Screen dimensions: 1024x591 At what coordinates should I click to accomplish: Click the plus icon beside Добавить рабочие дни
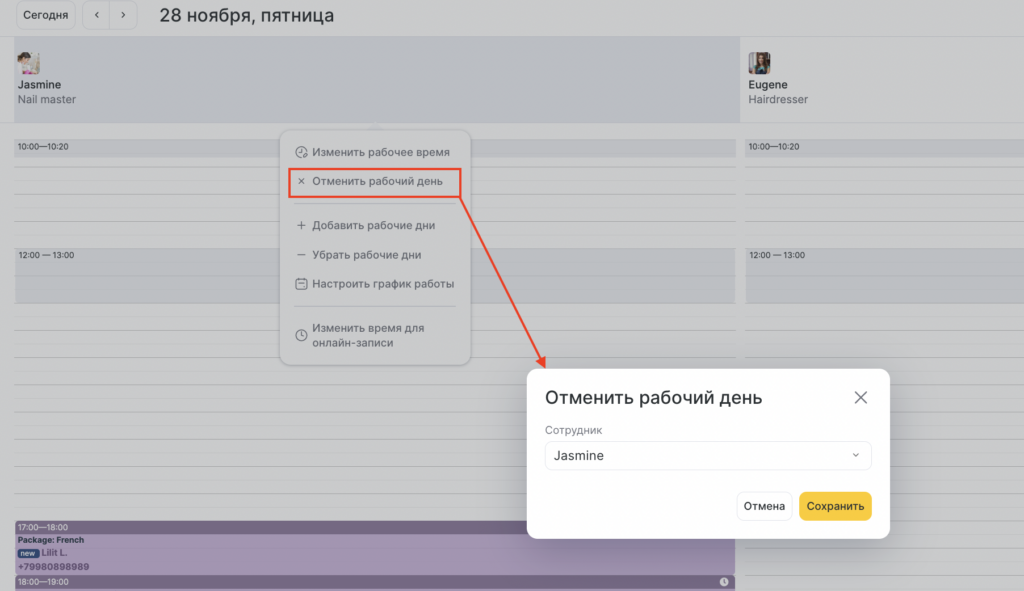coord(301,226)
